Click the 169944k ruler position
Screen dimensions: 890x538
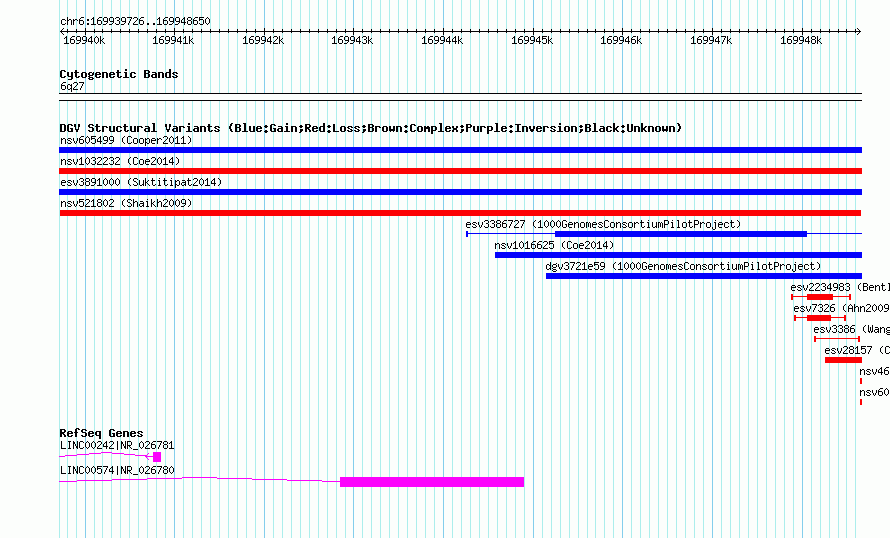click(x=442, y=40)
